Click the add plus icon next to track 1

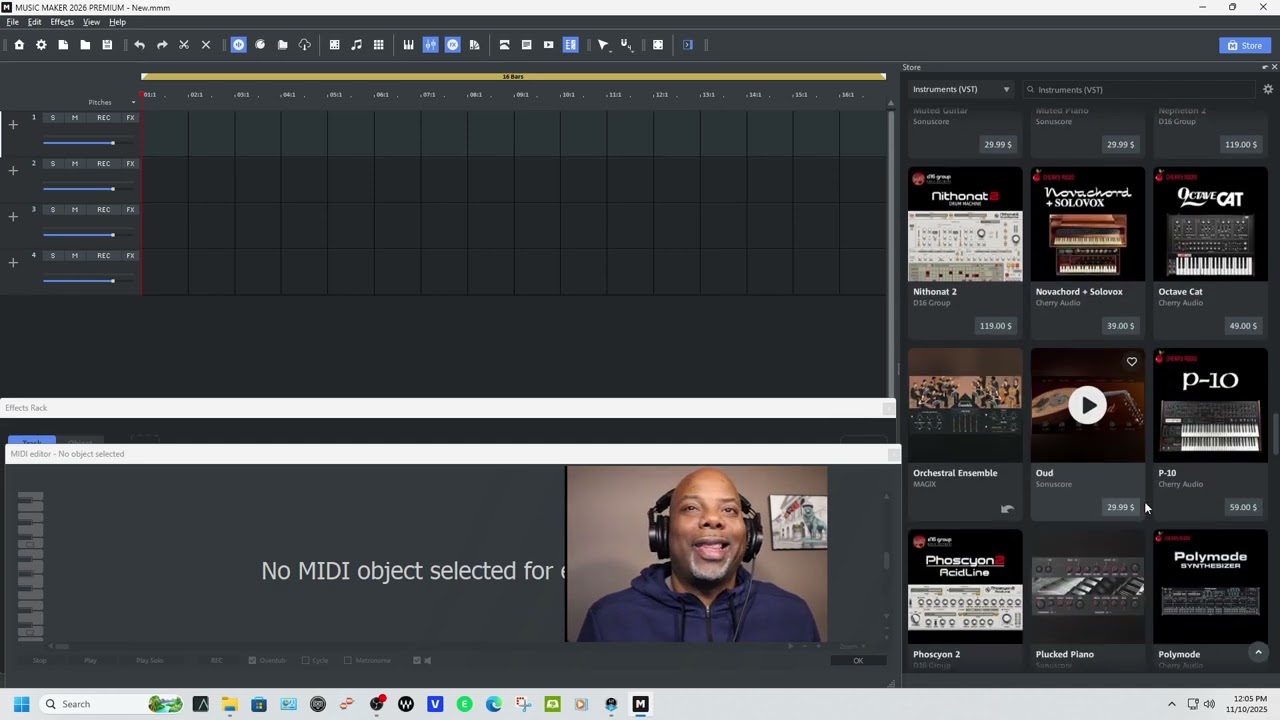click(13, 125)
